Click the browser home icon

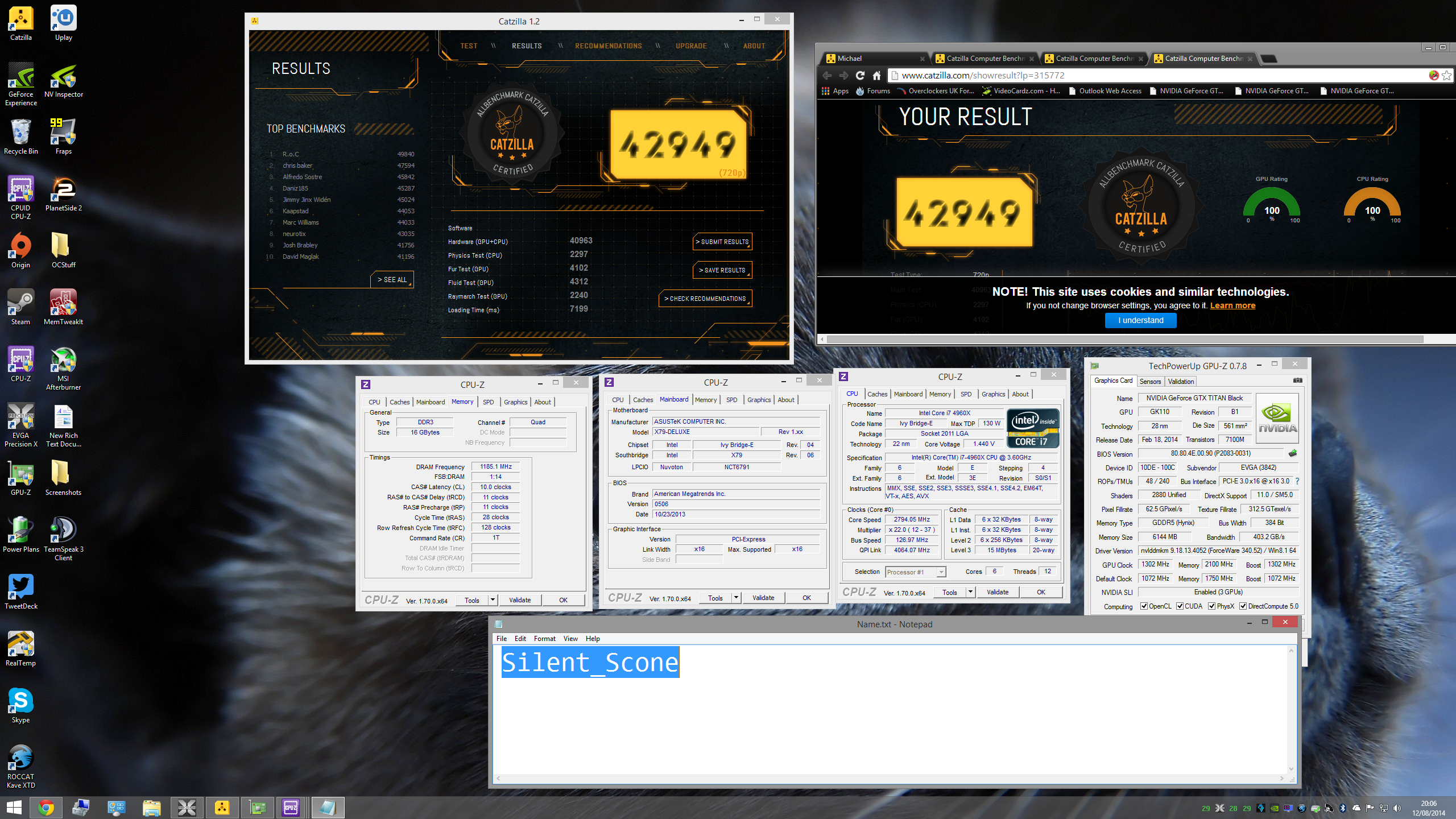pyautogui.click(x=876, y=76)
